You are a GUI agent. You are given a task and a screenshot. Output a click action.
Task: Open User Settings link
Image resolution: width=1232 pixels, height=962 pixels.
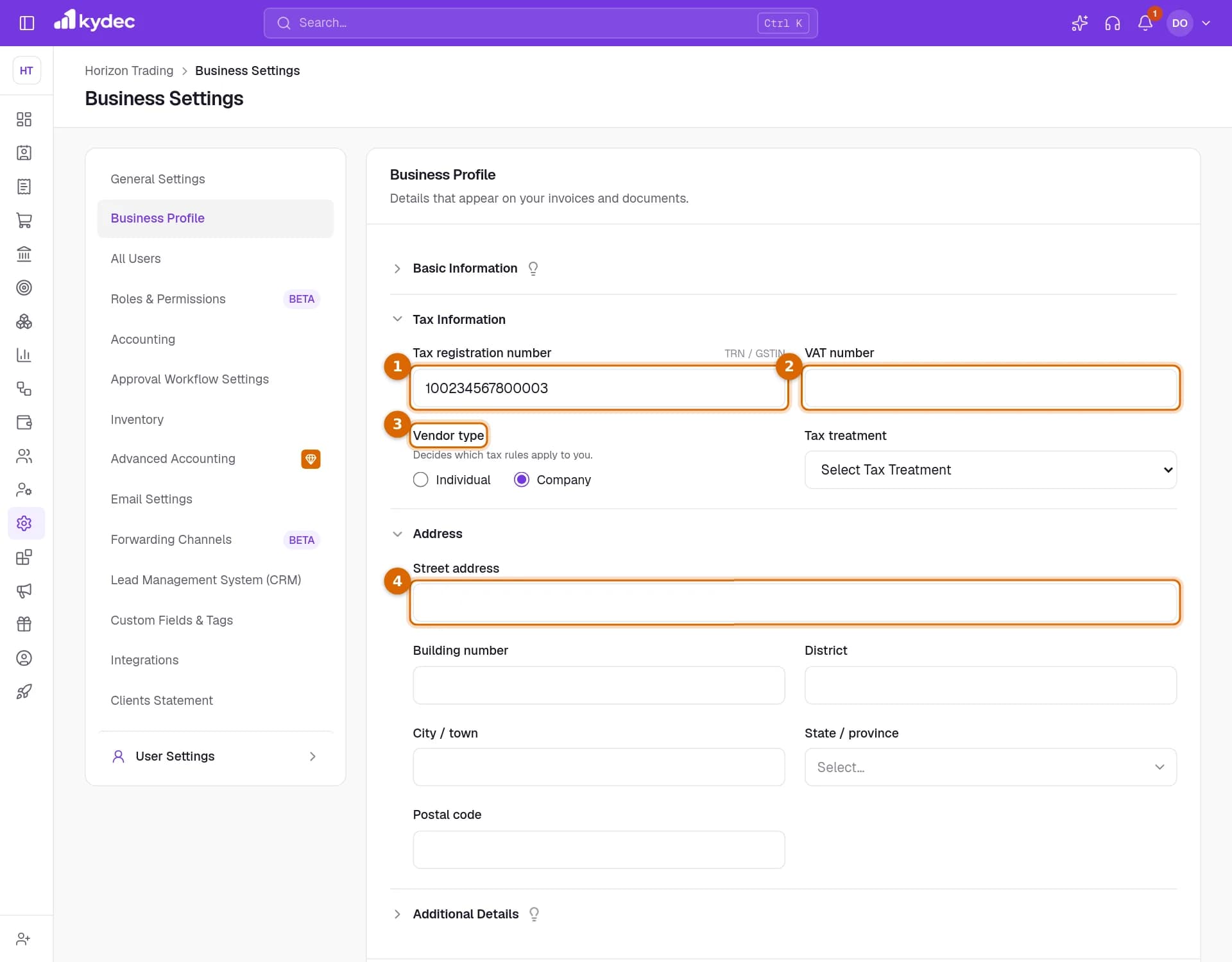point(215,756)
